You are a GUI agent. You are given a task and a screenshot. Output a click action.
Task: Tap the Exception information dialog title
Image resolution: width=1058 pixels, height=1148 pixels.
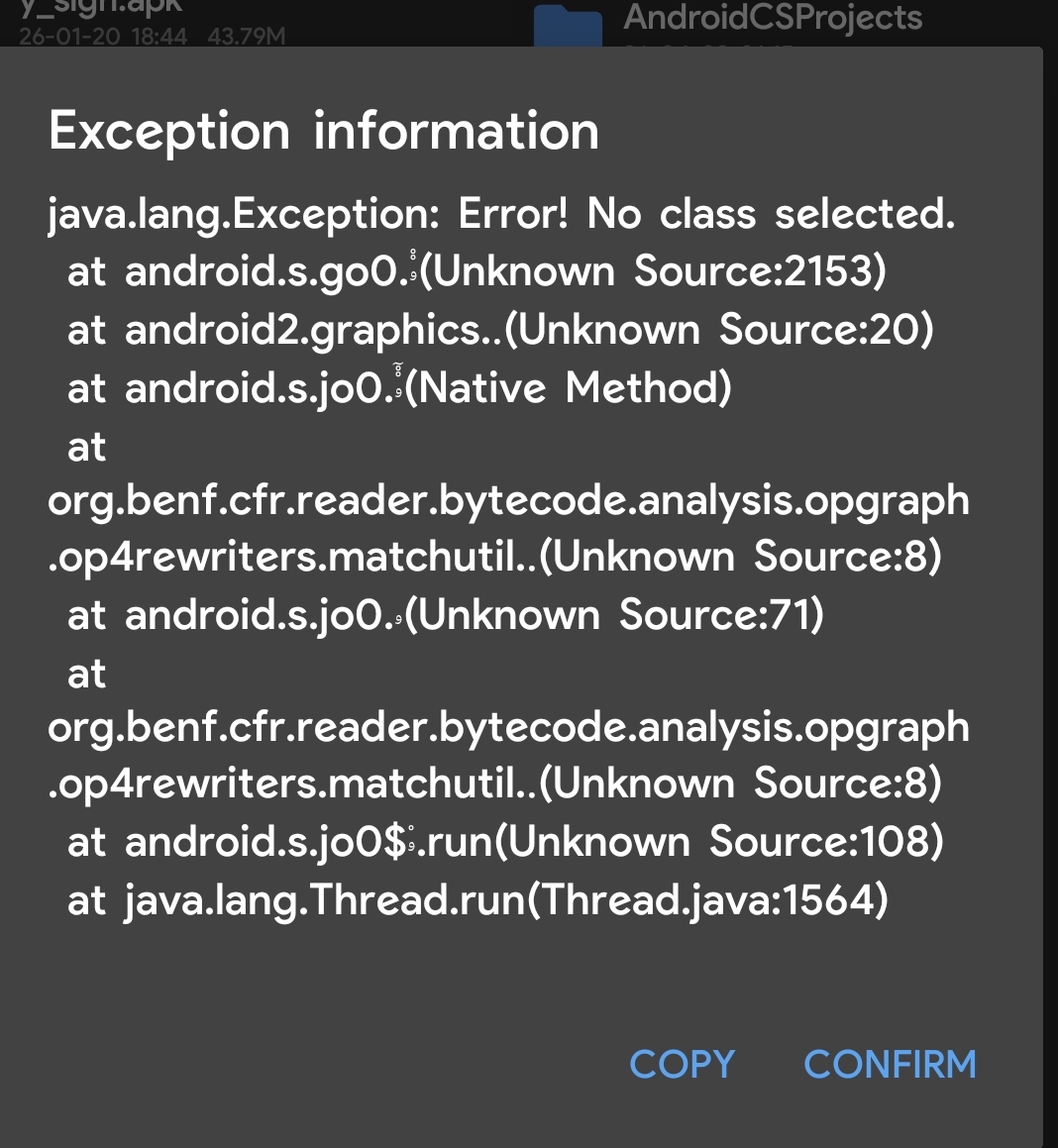coord(324,131)
